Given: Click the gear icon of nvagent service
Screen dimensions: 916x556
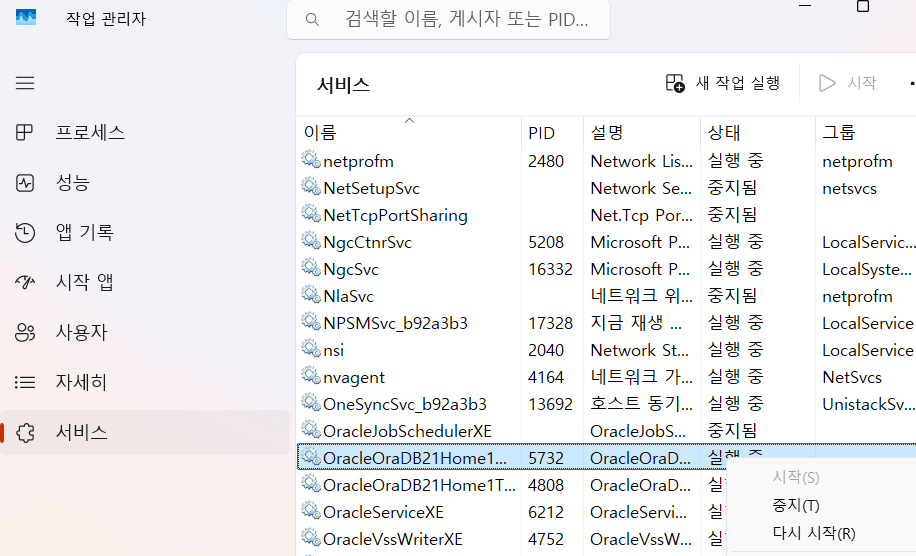Looking at the screenshot, I should coord(311,375).
